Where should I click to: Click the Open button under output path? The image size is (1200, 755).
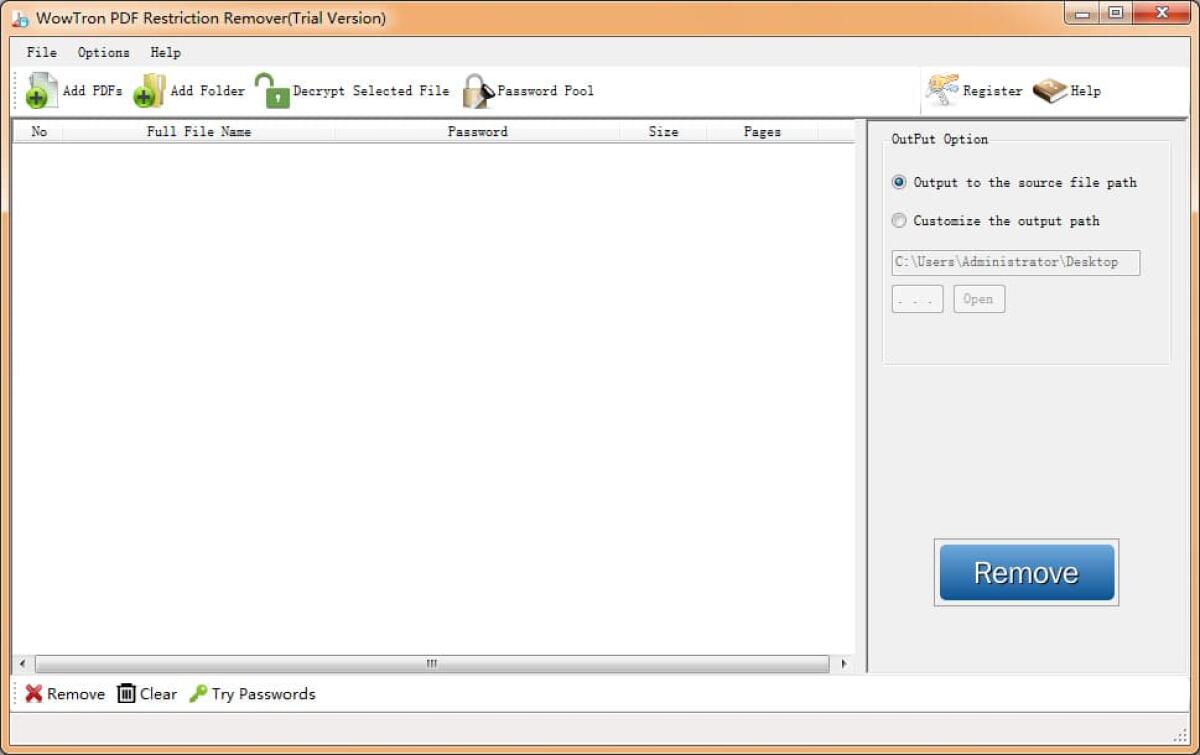point(978,298)
